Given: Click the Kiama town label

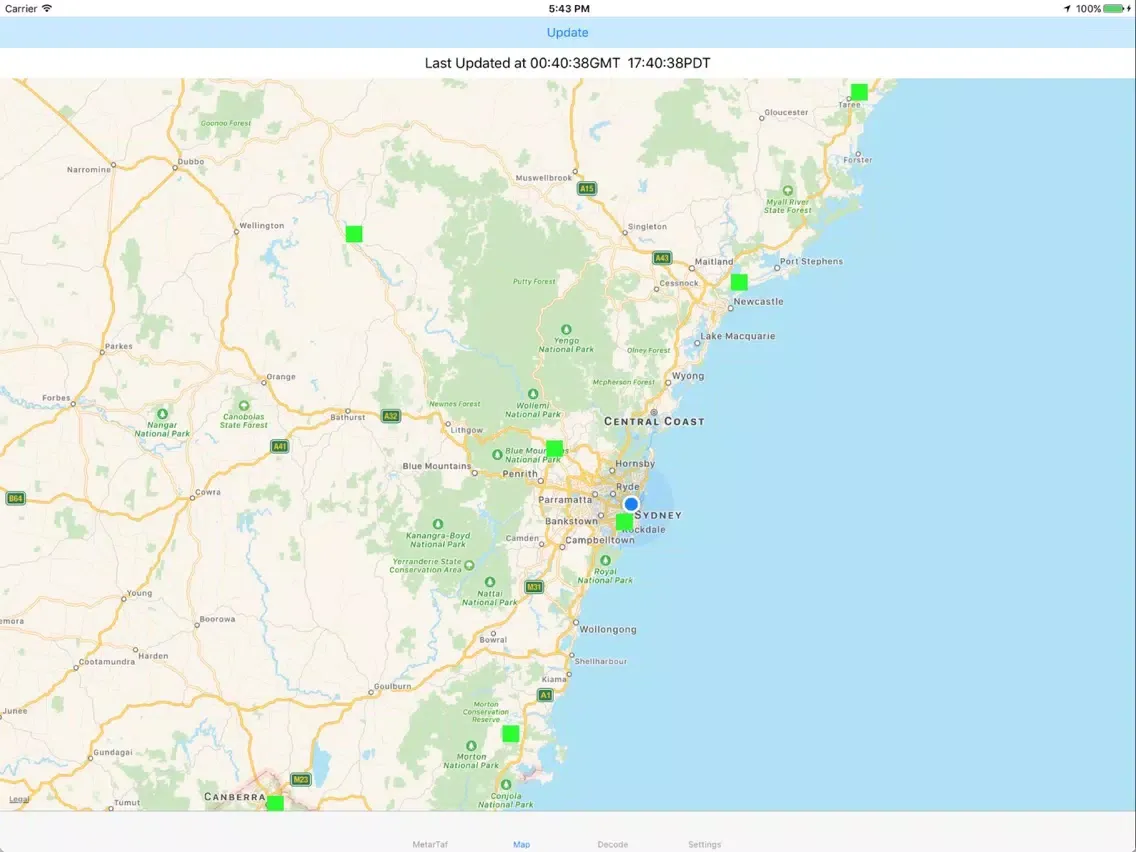Looking at the screenshot, I should (554, 679).
